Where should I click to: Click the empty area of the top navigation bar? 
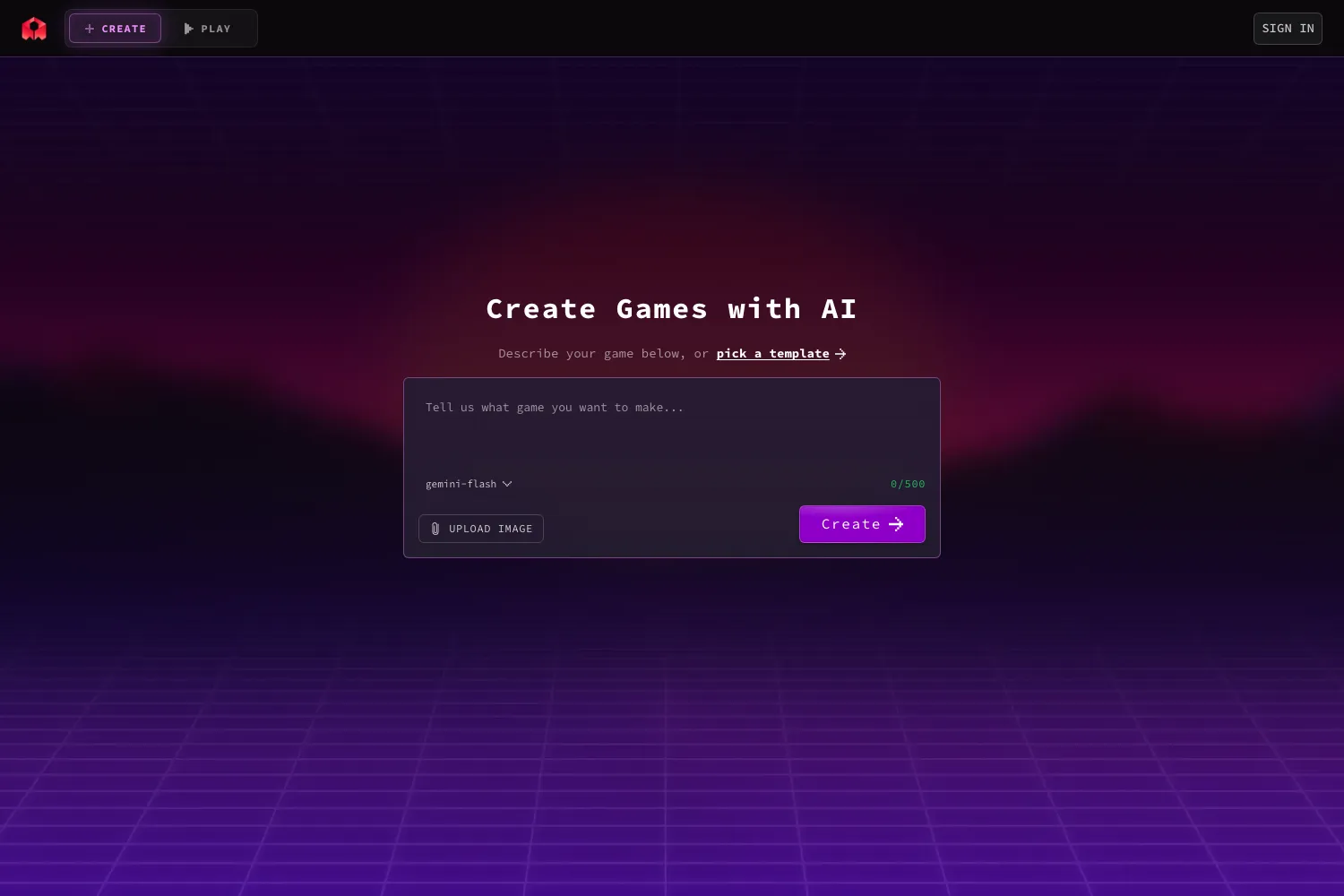753,29
